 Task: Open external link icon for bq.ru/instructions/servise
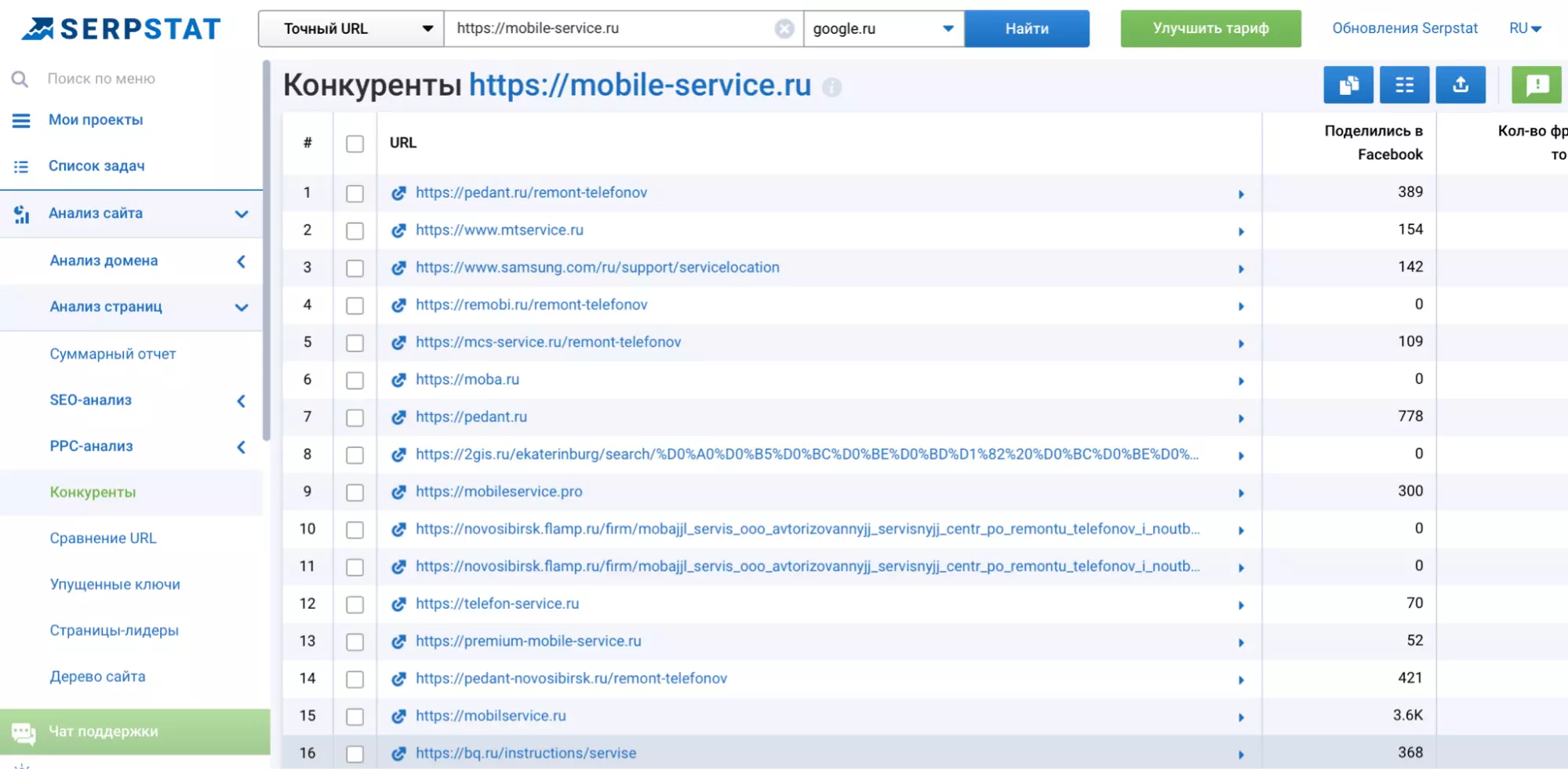point(398,753)
